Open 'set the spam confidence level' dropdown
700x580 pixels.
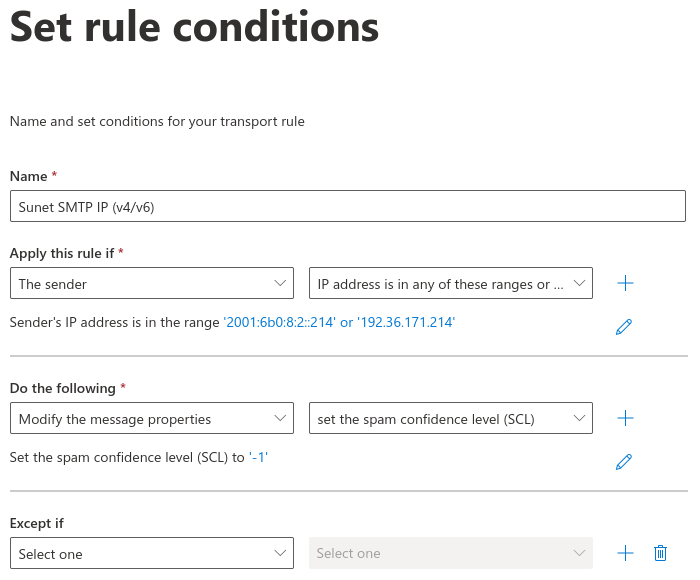pyautogui.click(x=451, y=418)
